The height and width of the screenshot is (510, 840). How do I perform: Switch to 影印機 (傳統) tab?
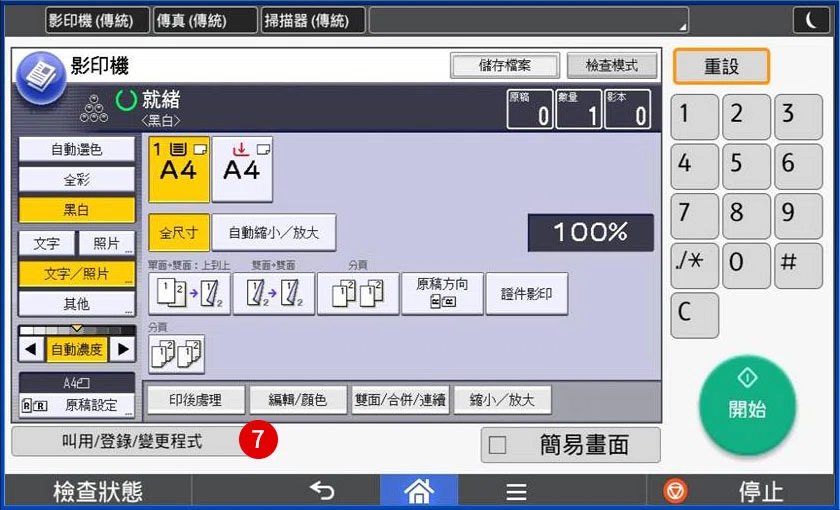click(98, 20)
